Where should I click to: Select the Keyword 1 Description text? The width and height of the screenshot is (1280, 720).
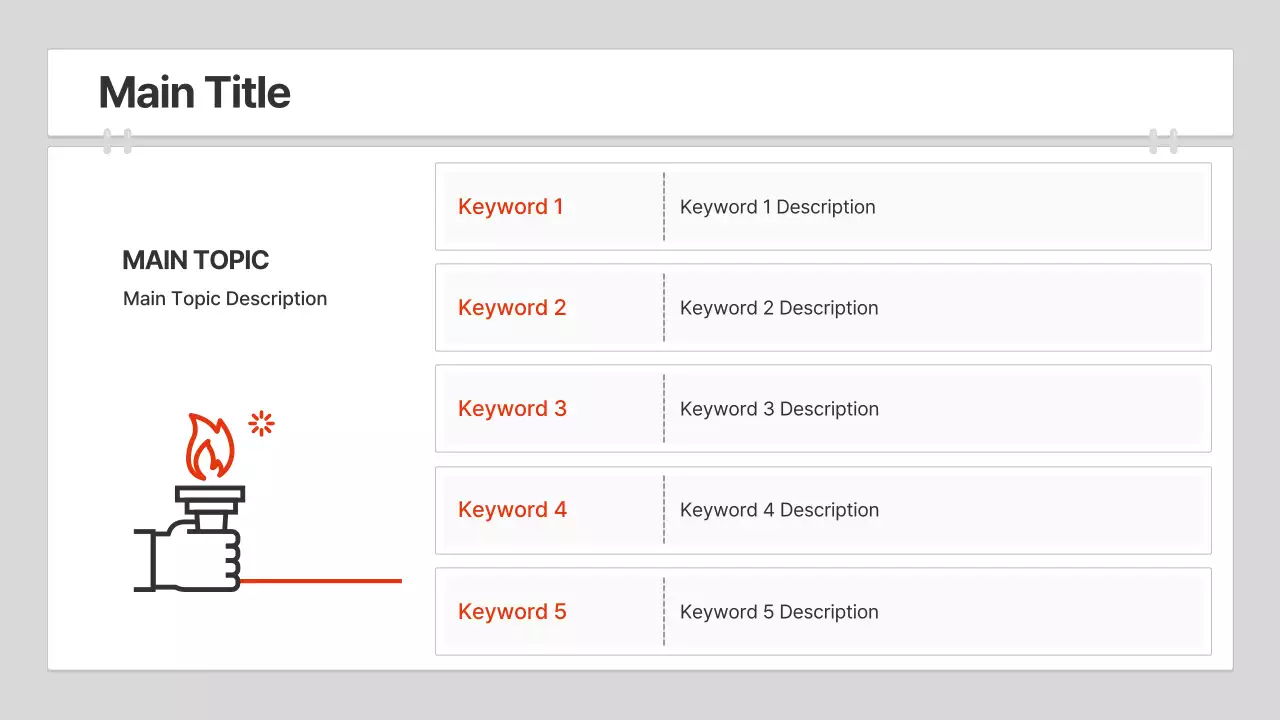pyautogui.click(x=778, y=207)
